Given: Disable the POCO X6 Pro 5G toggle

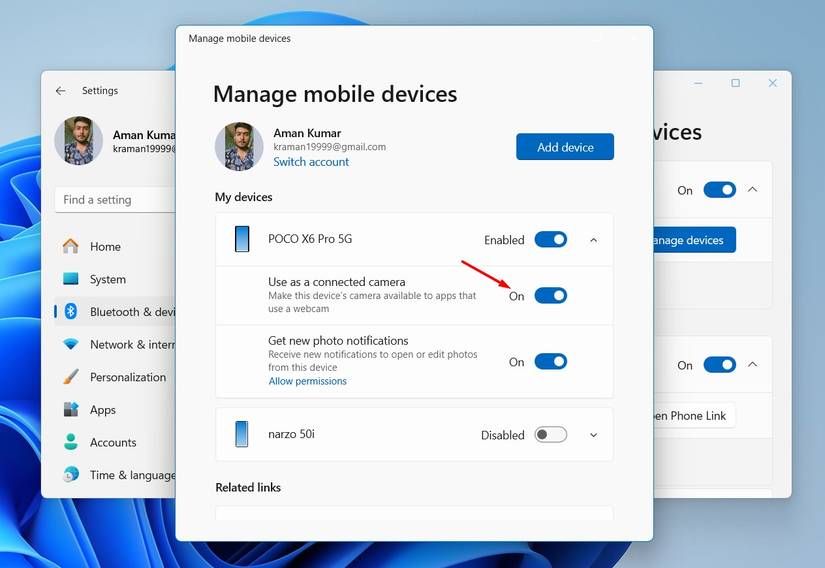Looking at the screenshot, I should click(x=550, y=240).
